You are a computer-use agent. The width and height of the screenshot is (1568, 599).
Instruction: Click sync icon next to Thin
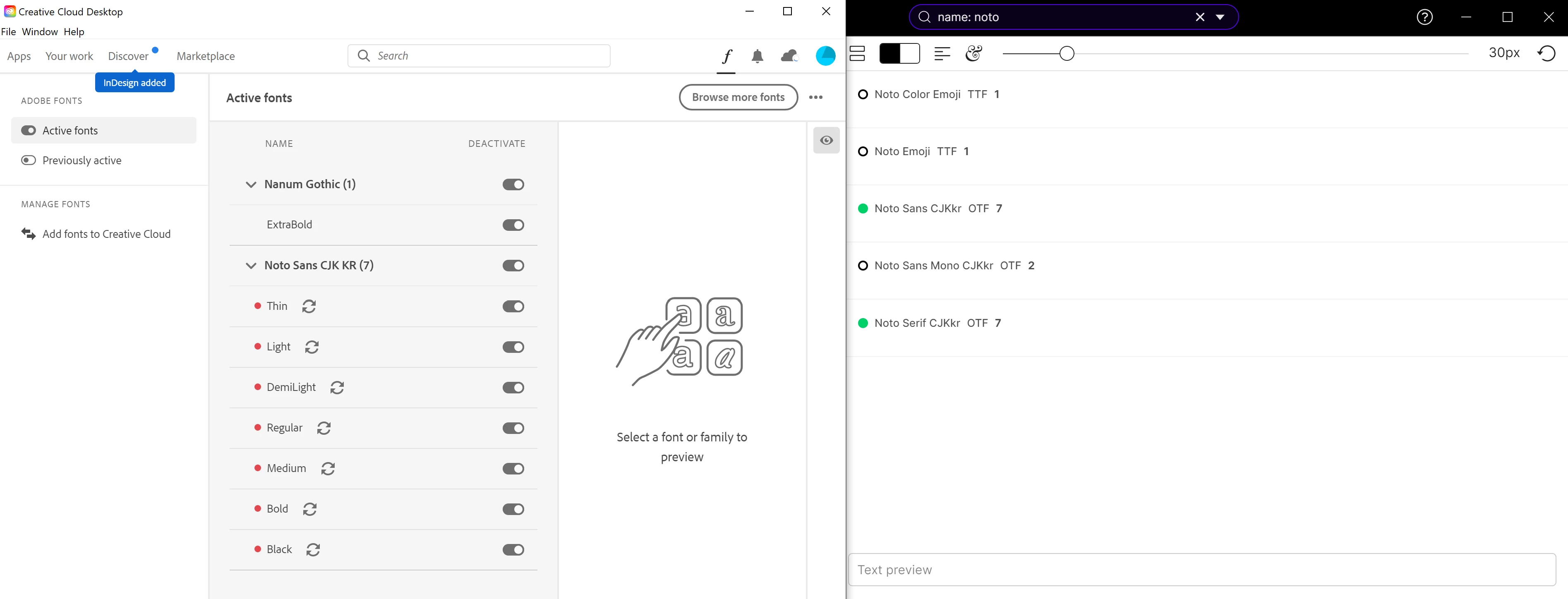[x=309, y=306]
